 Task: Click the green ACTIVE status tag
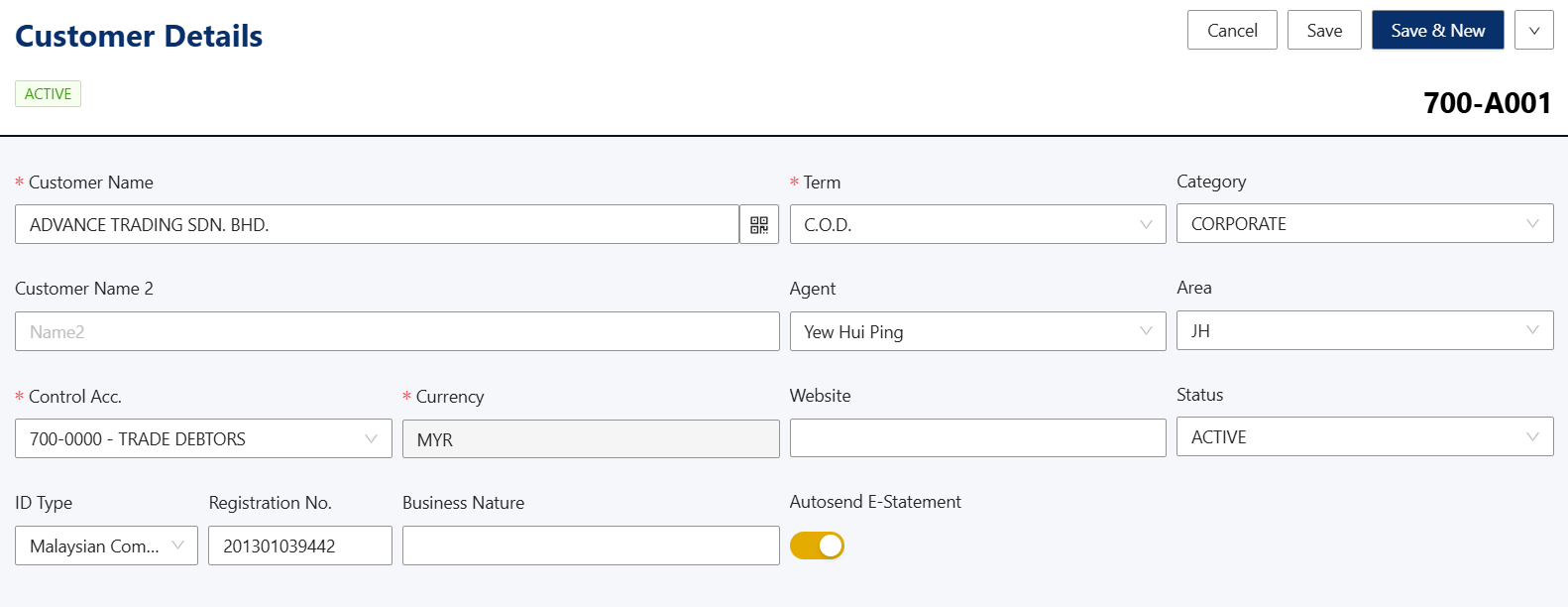(x=48, y=94)
